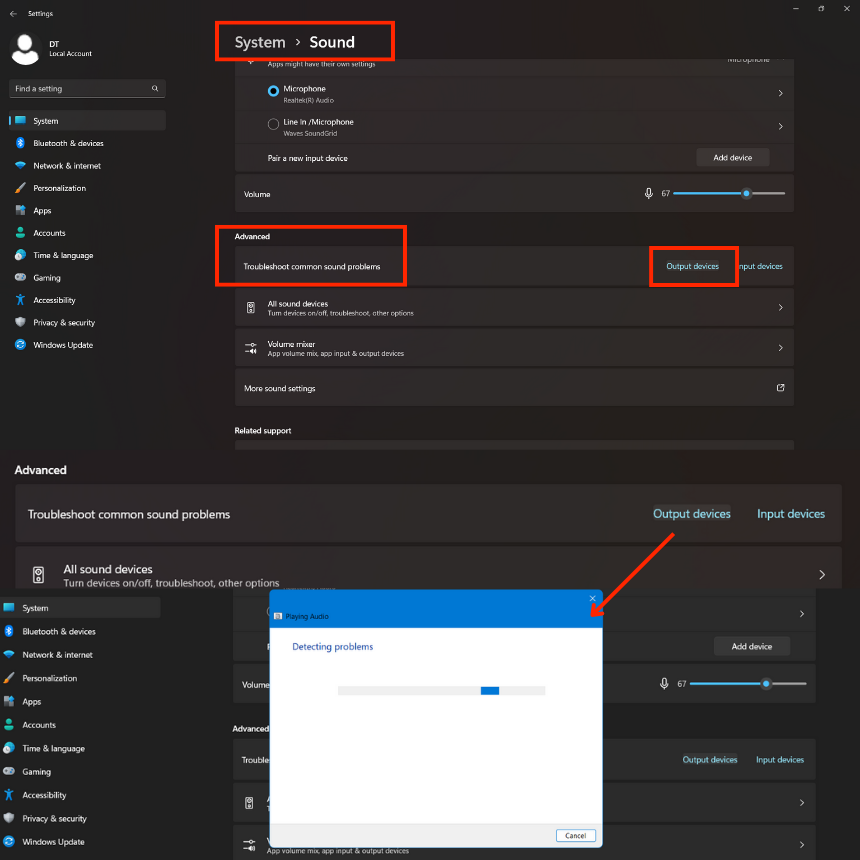Click Add device beside Pair a new input device
Image resolution: width=860 pixels, height=860 pixels.
pos(732,157)
